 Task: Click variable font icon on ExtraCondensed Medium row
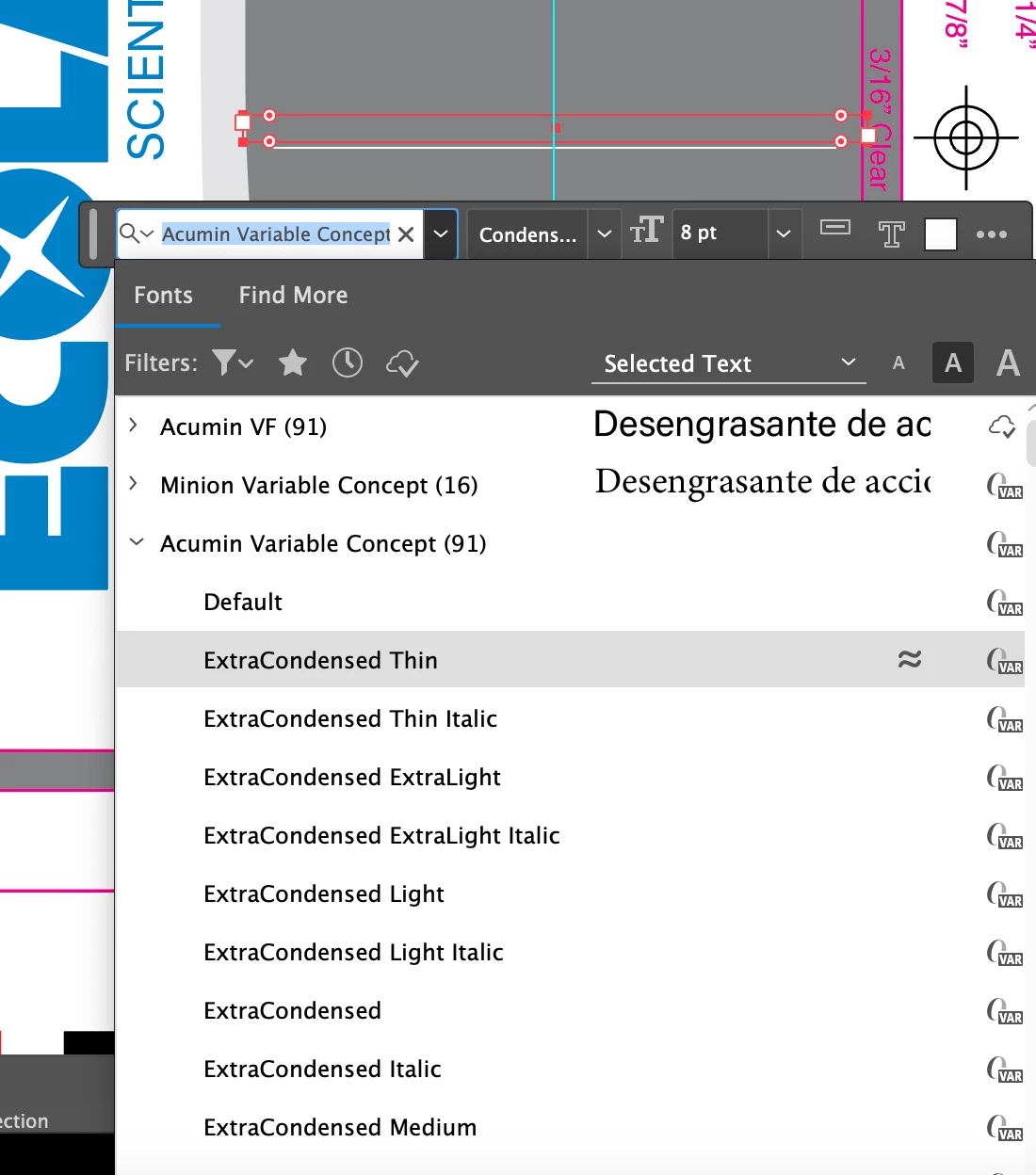1004,1128
